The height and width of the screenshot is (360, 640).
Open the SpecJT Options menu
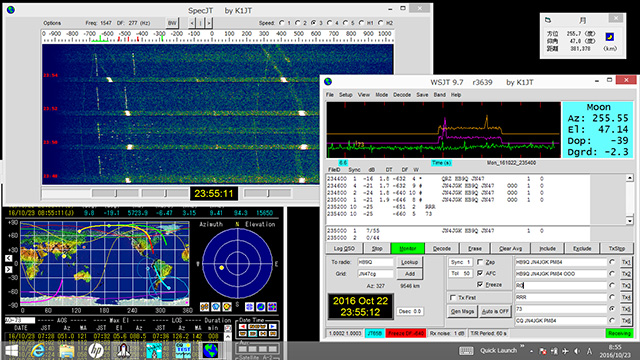click(52, 23)
